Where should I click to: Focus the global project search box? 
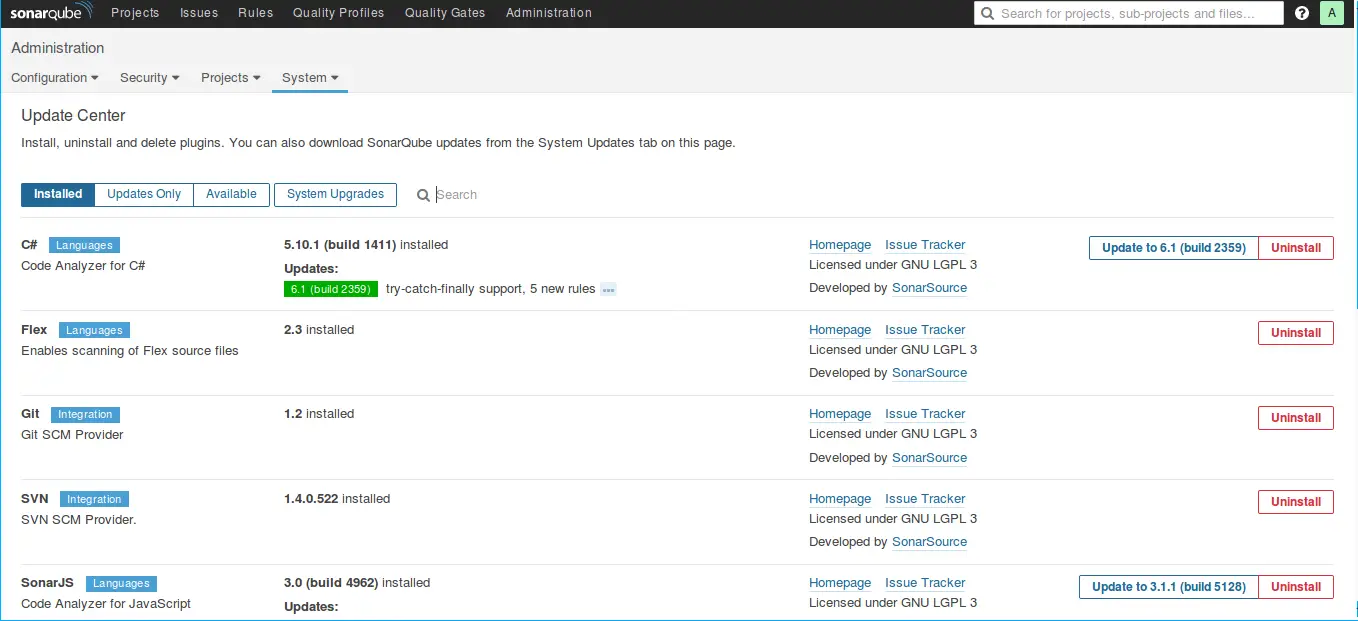point(1129,13)
